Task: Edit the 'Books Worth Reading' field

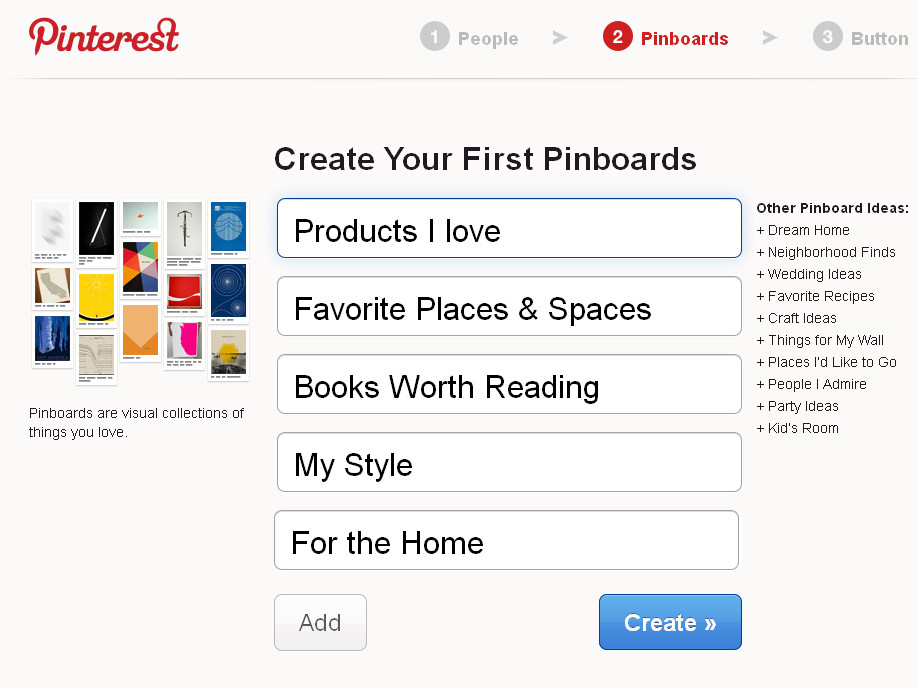Action: click(x=509, y=385)
